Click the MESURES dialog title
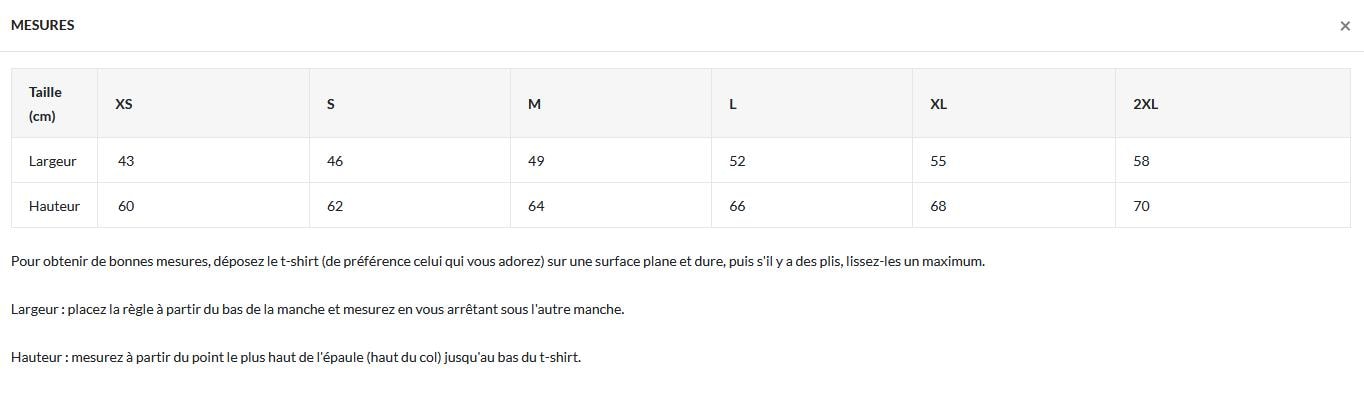 pos(43,25)
